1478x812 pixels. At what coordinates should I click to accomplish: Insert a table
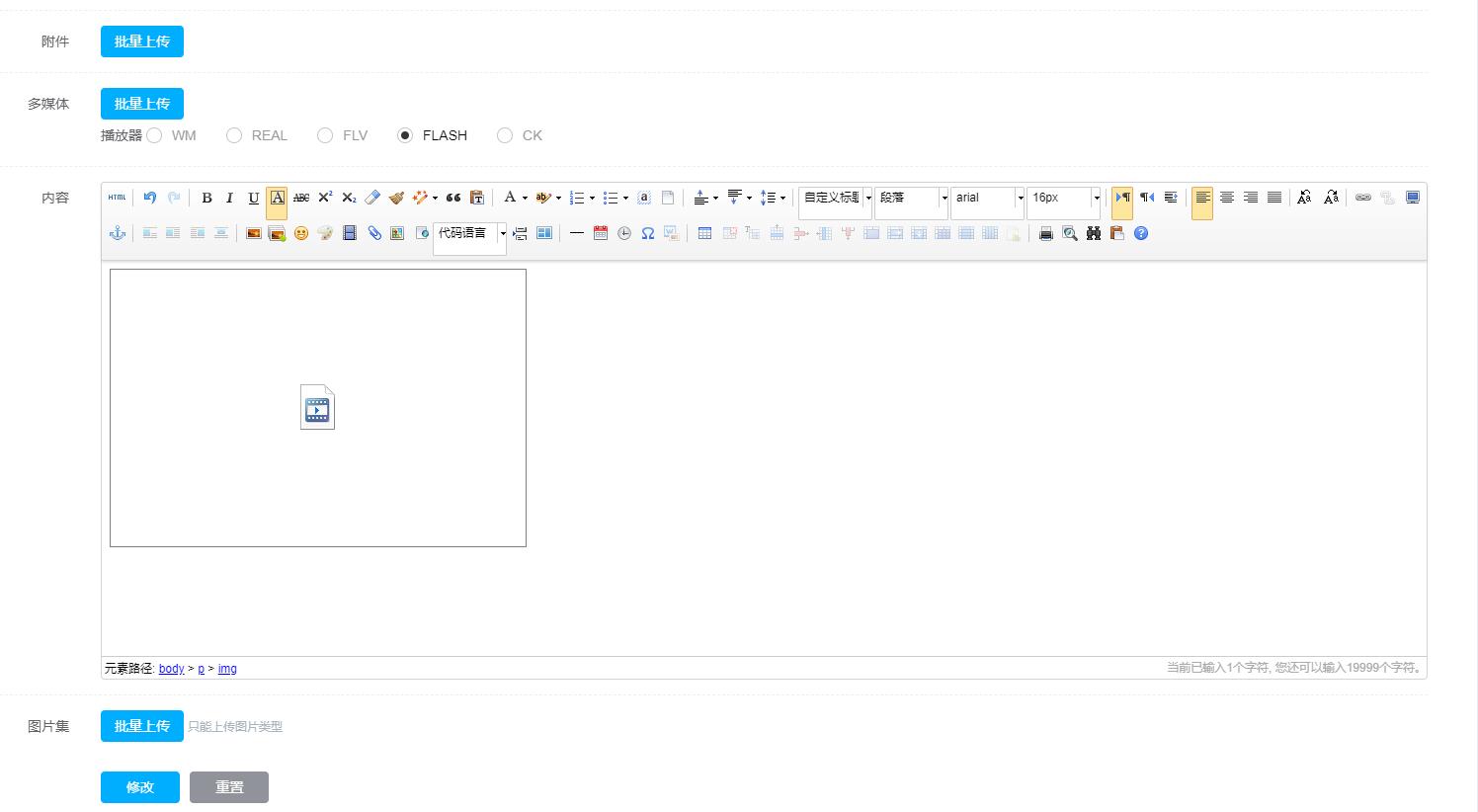[x=704, y=233]
